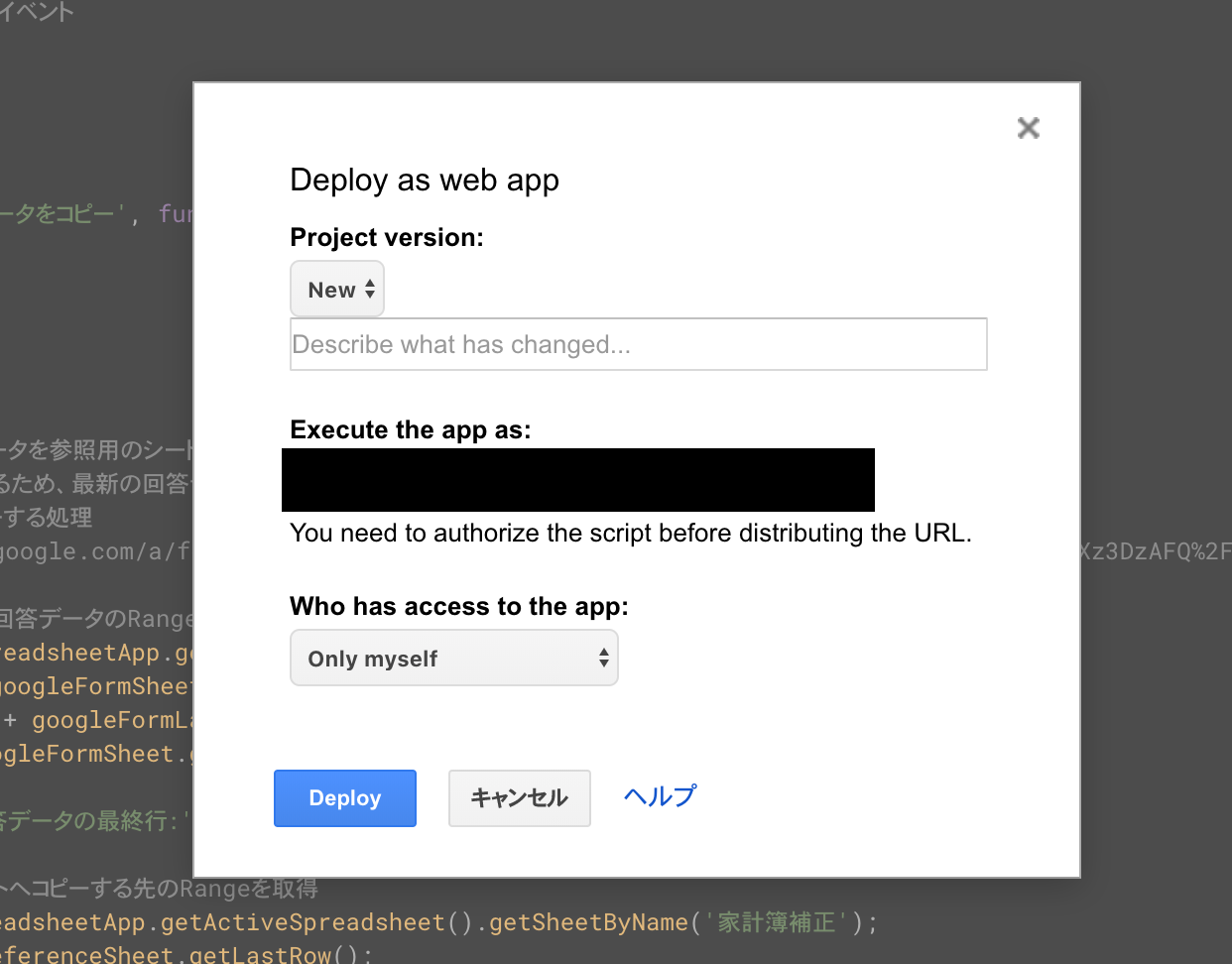The width and height of the screenshot is (1232, 964).
Task: Click the キャンセル button
Action: click(x=519, y=797)
